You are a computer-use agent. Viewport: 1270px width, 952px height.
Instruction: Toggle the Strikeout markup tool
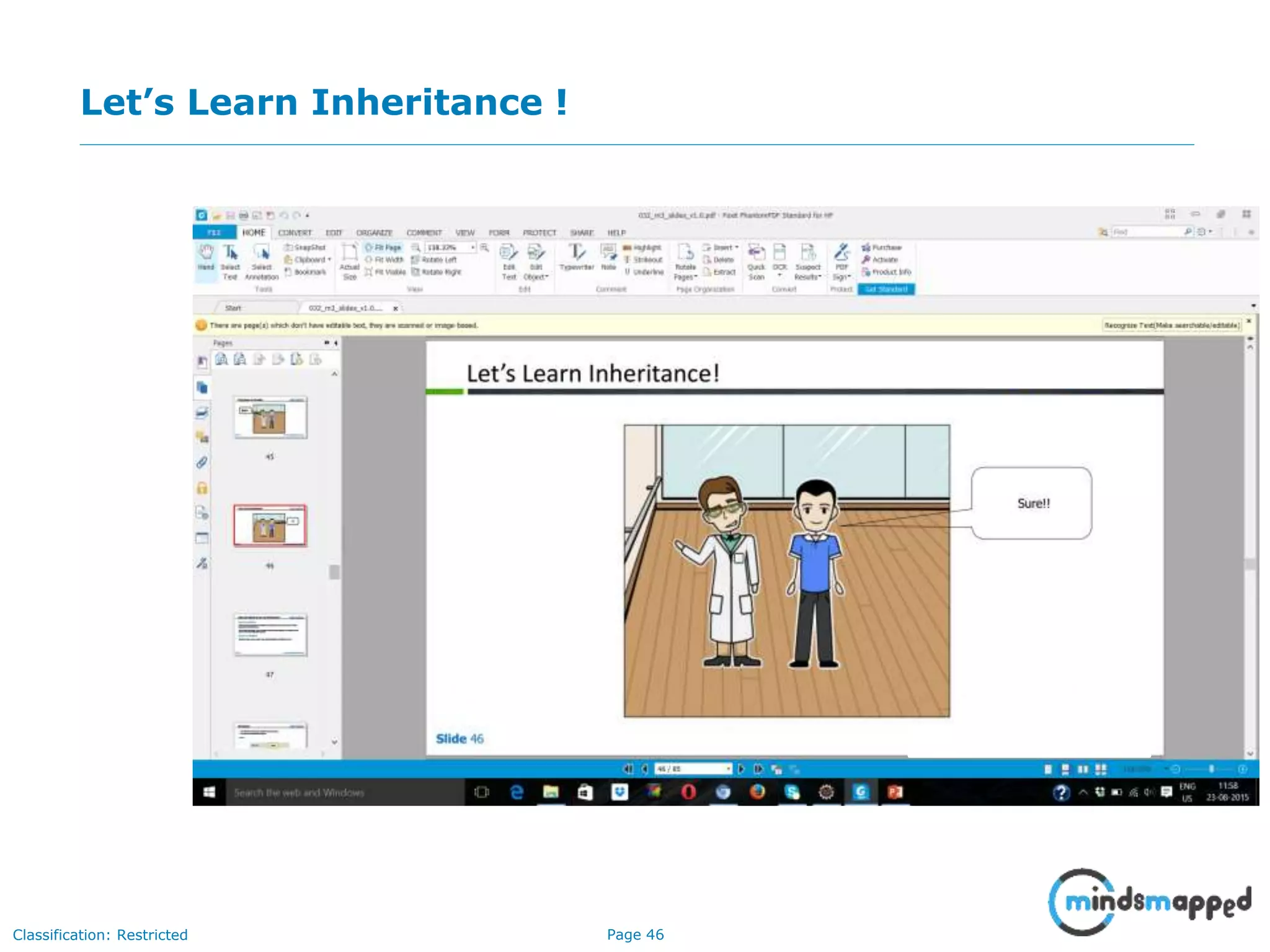coord(642,260)
